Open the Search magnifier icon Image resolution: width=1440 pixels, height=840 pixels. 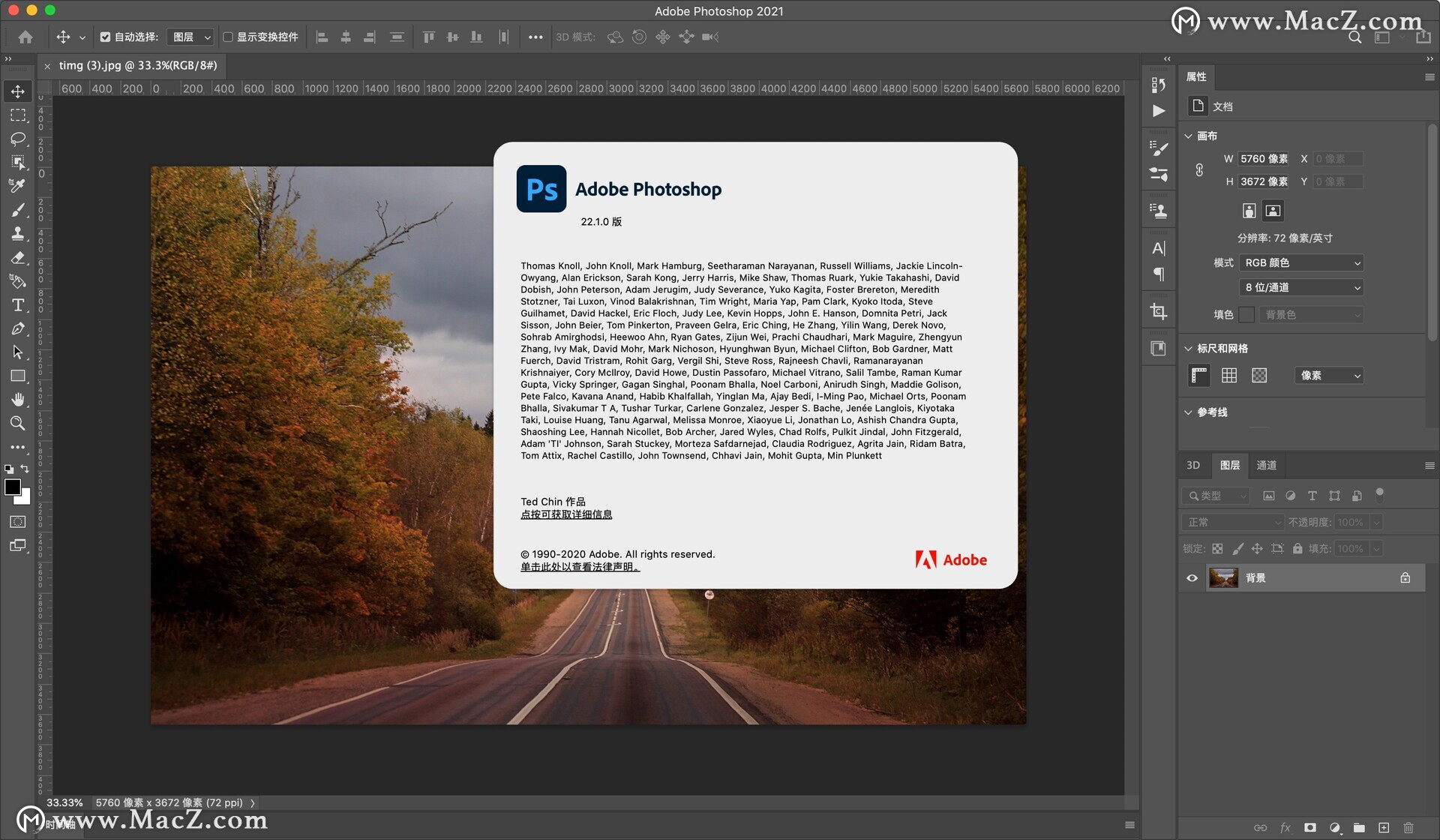pos(1354,37)
